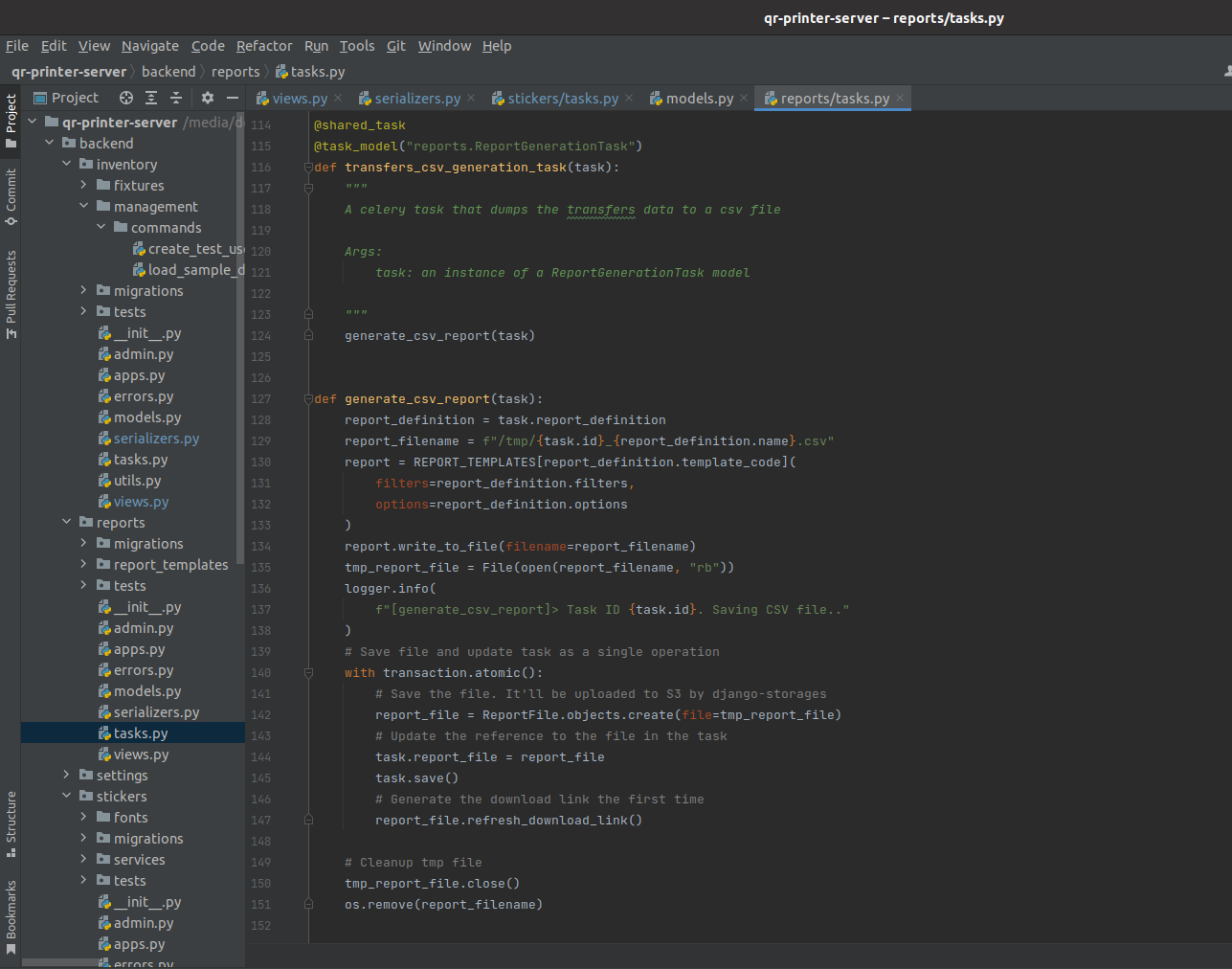Open the Refactor menu
This screenshot has width=1232, height=969.
click(x=264, y=46)
